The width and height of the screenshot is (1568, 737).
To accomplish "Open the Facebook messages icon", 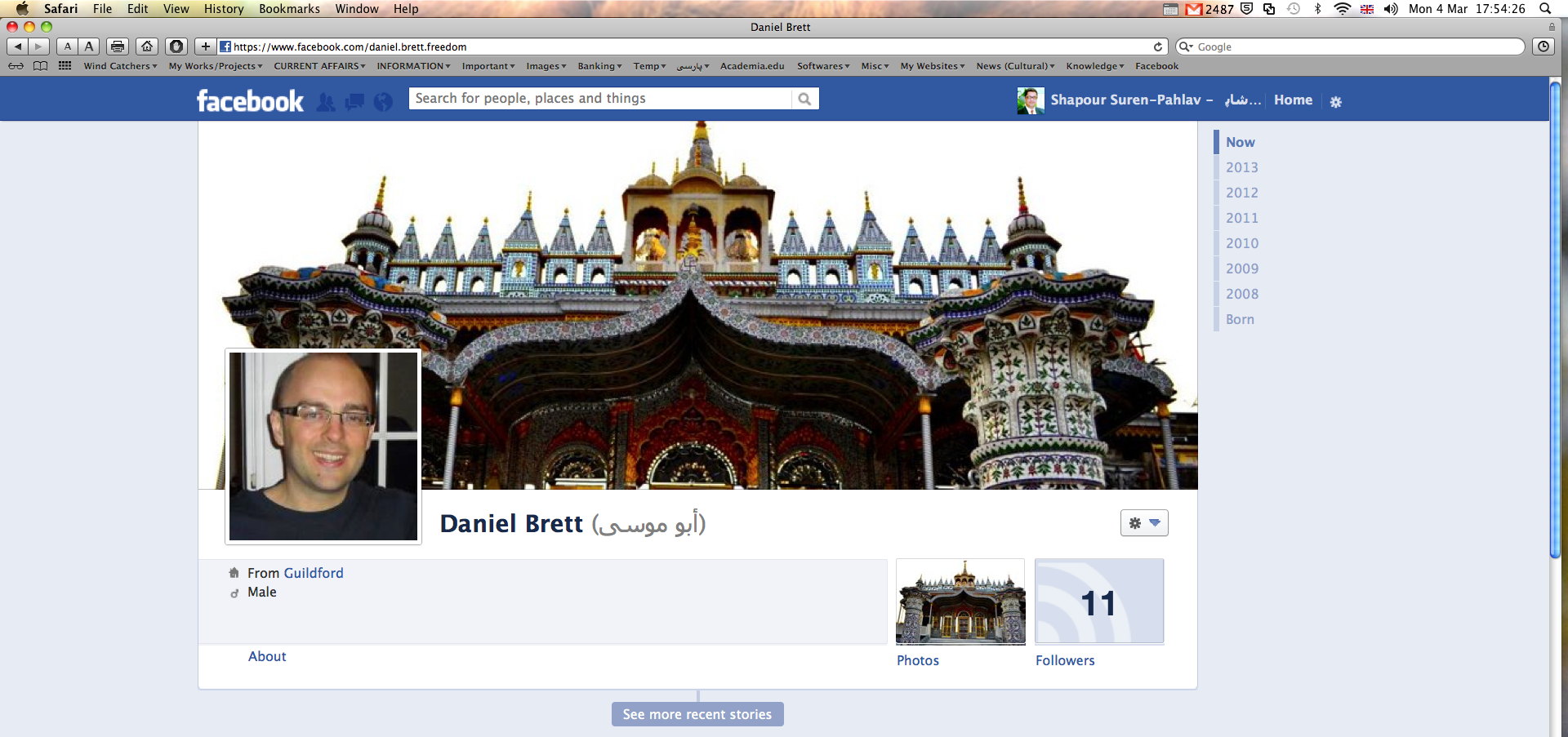I will [354, 101].
